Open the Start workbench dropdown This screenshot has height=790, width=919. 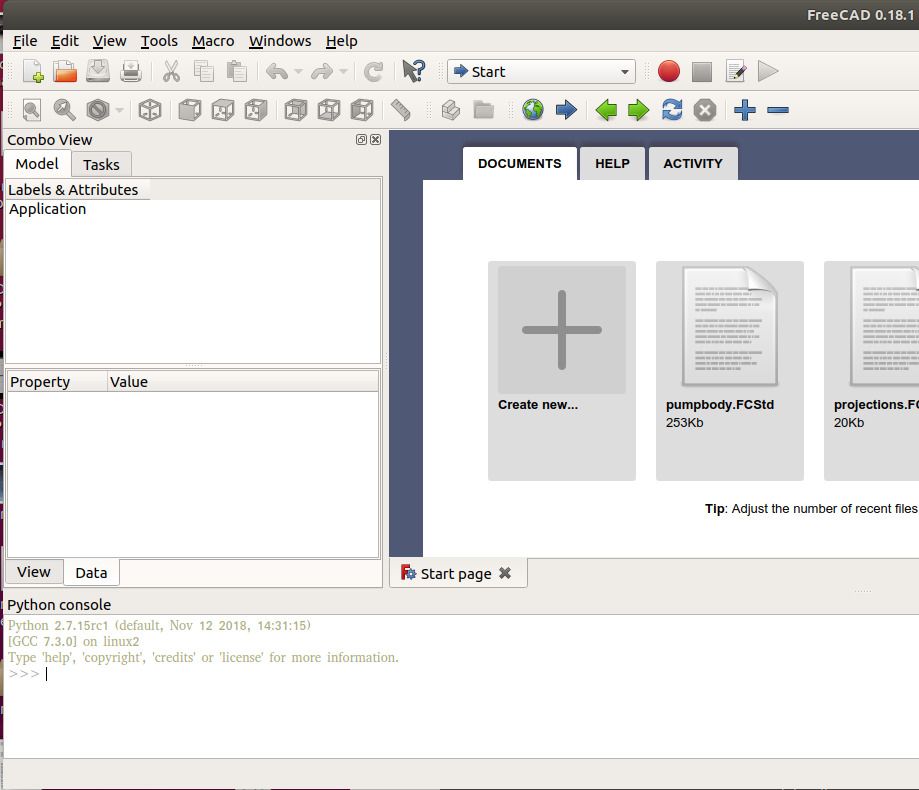click(541, 71)
